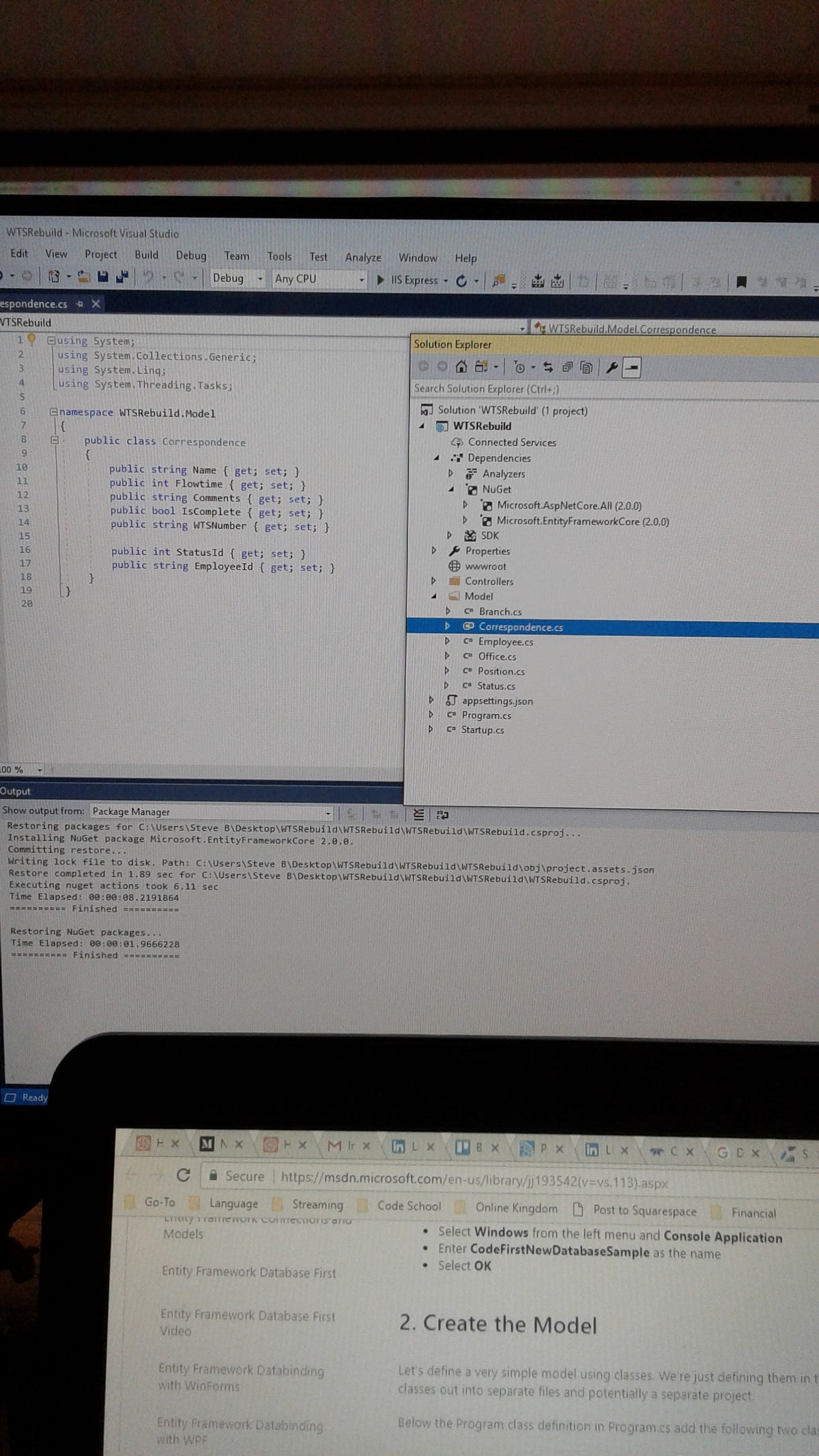The width and height of the screenshot is (819, 1456).
Task: Select the wwwroot folder
Action: [x=486, y=567]
